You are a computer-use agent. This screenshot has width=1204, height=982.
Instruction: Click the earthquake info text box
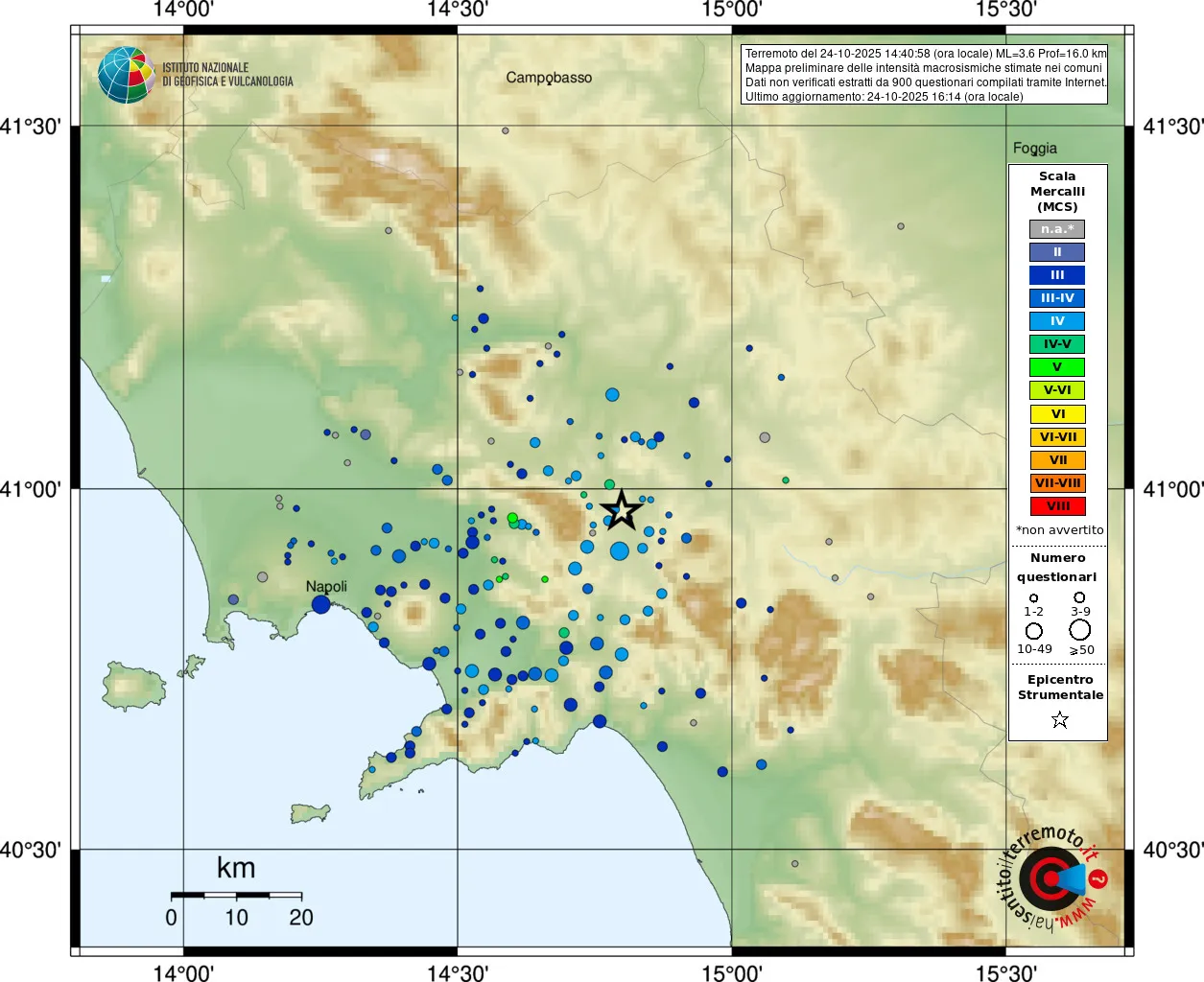click(925, 75)
